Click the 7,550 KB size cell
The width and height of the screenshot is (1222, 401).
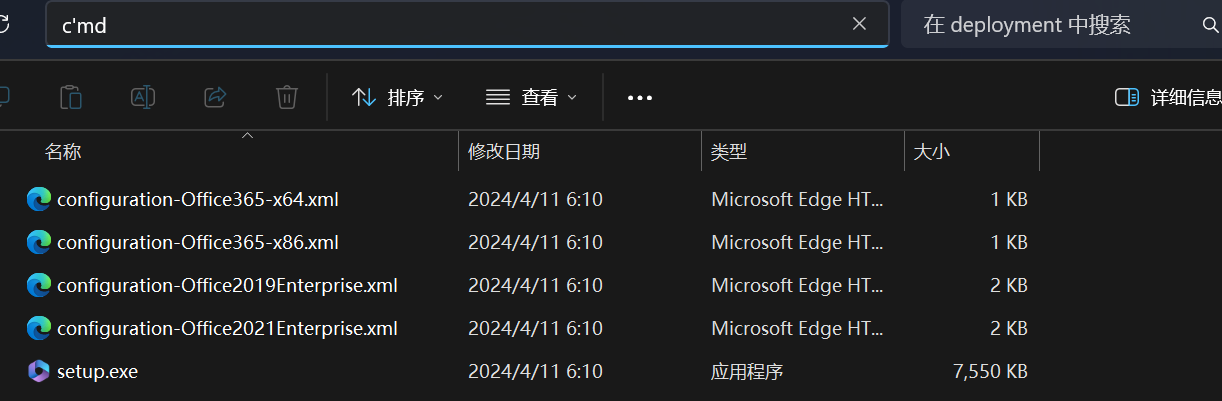[990, 371]
